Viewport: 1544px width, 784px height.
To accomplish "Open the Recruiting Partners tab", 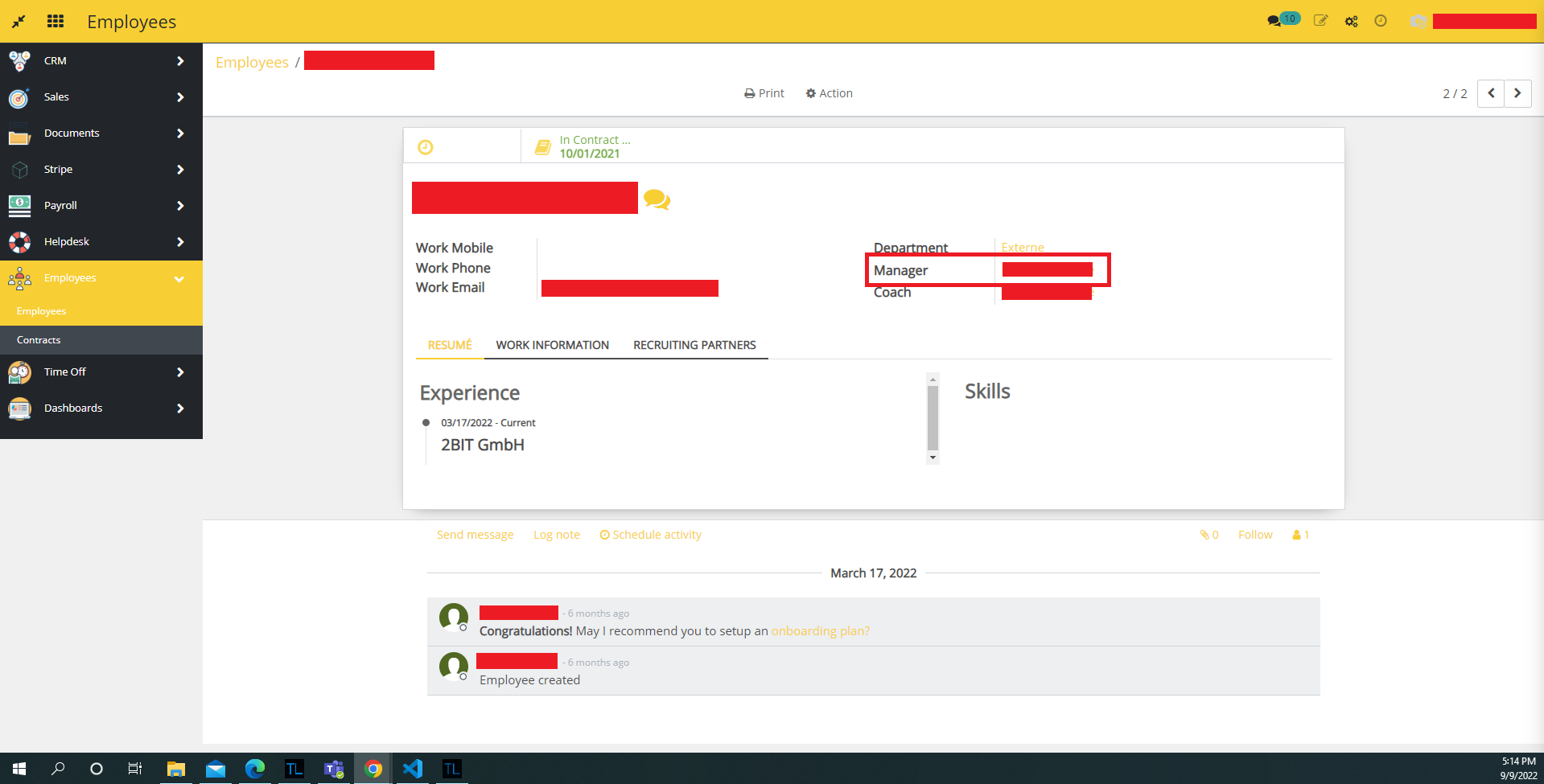I will 694,345.
